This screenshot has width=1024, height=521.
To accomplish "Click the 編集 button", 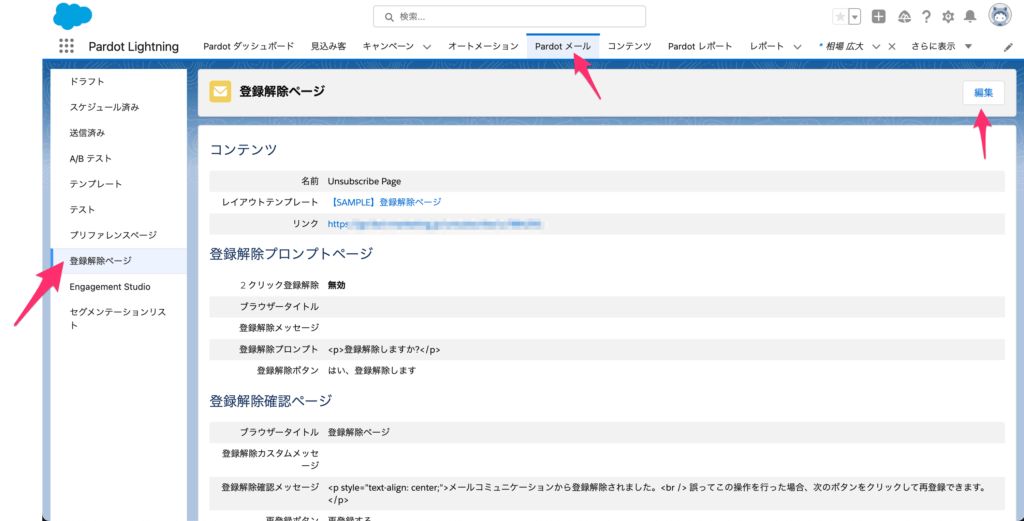I will click(984, 93).
